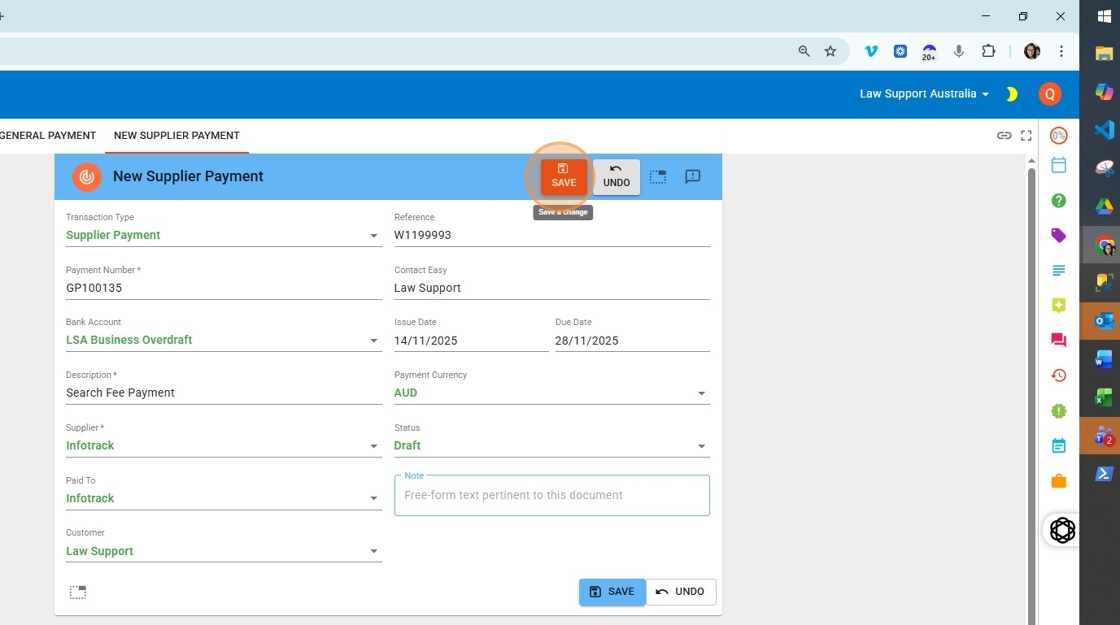Click the orange SAVE button in the header

tap(563, 176)
